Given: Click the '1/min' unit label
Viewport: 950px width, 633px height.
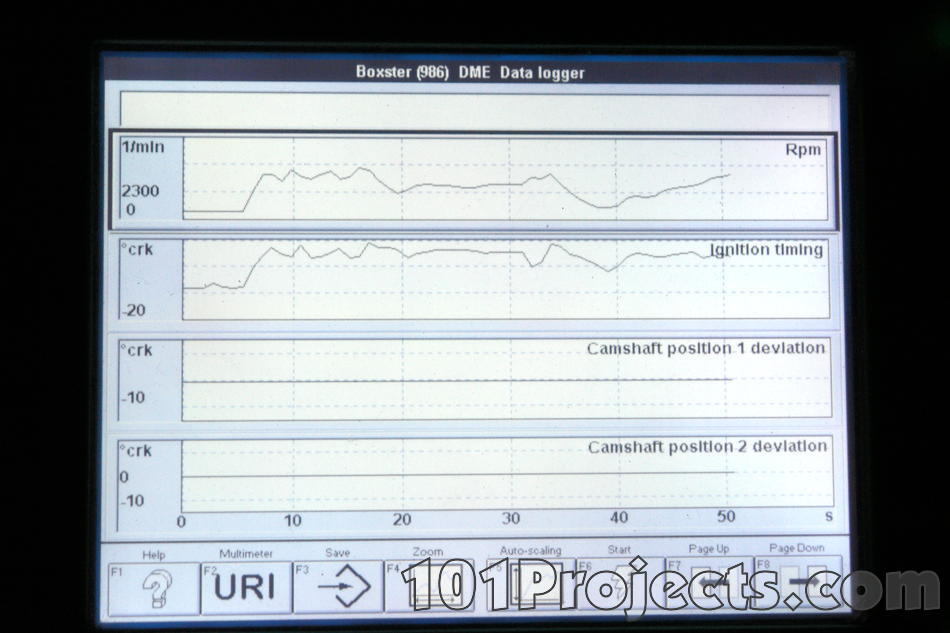Looking at the screenshot, I should [x=143, y=147].
